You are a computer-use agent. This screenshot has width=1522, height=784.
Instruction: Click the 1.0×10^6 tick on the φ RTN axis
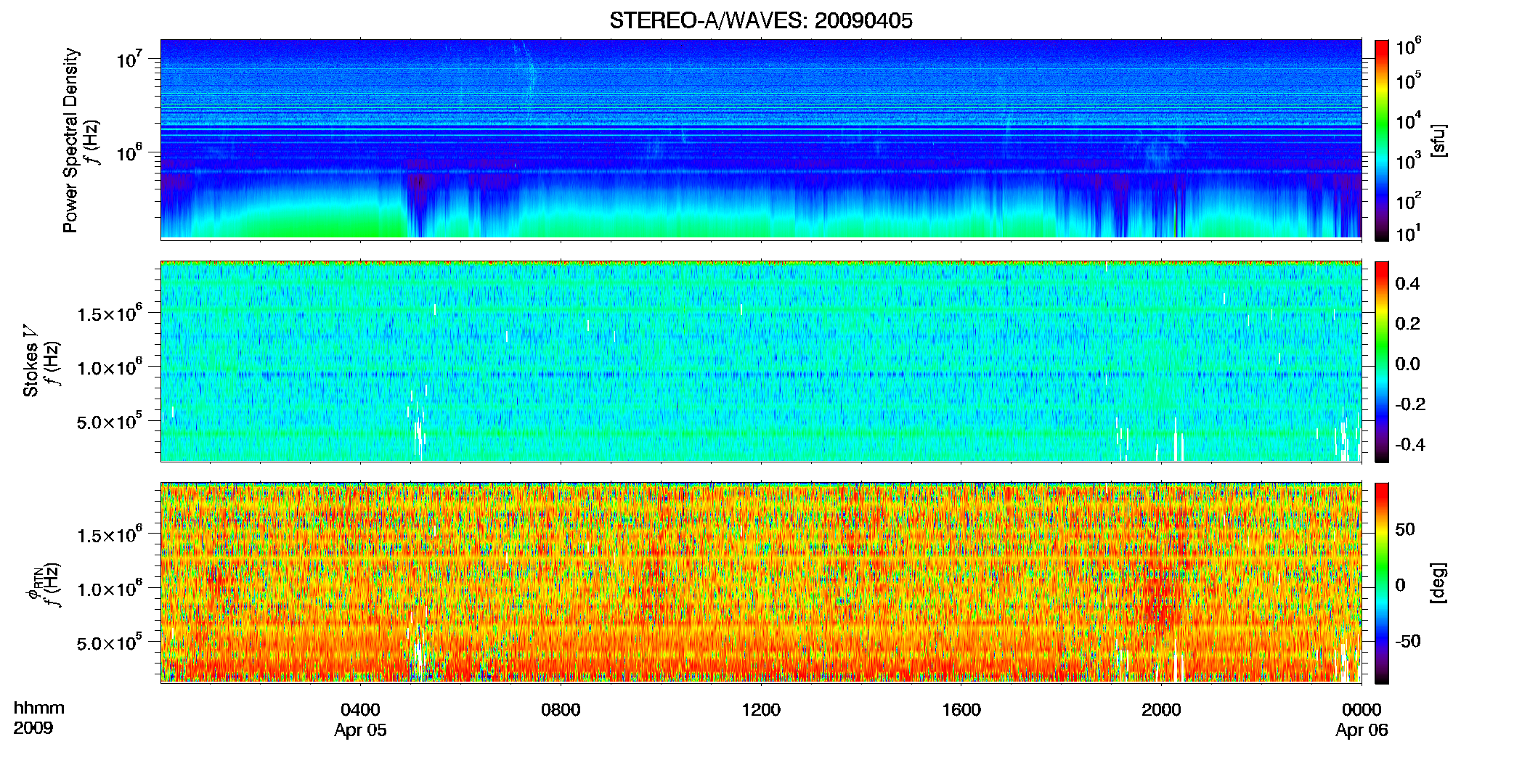point(109,588)
